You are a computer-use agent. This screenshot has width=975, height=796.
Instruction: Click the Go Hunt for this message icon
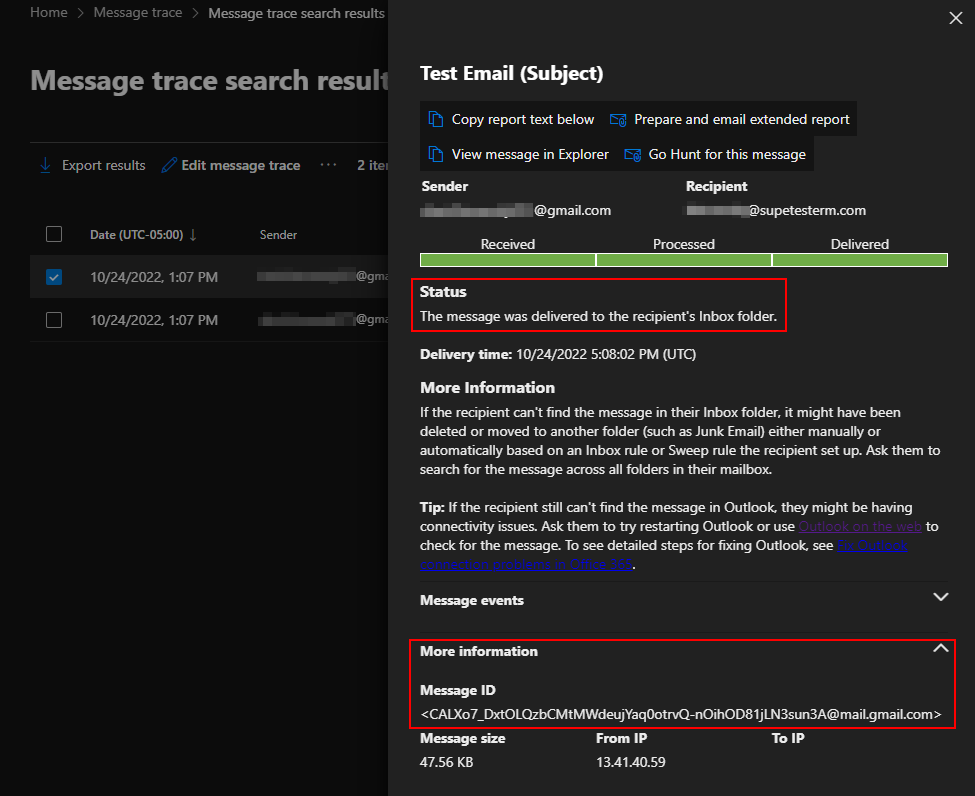click(x=632, y=155)
